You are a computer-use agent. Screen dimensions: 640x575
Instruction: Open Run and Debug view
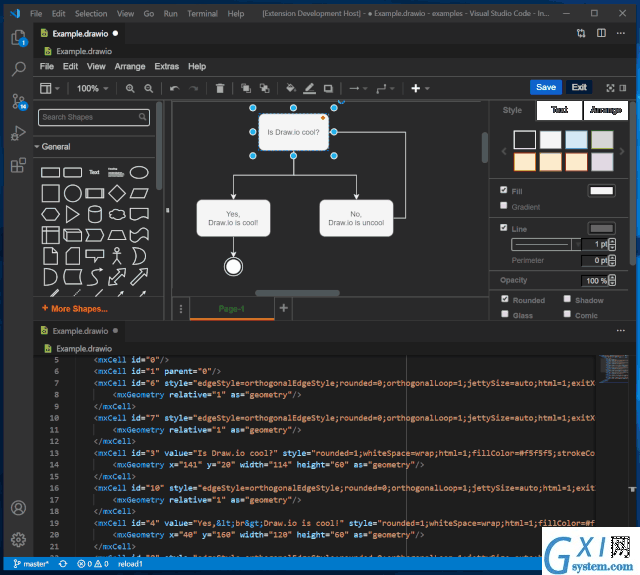click(18, 133)
